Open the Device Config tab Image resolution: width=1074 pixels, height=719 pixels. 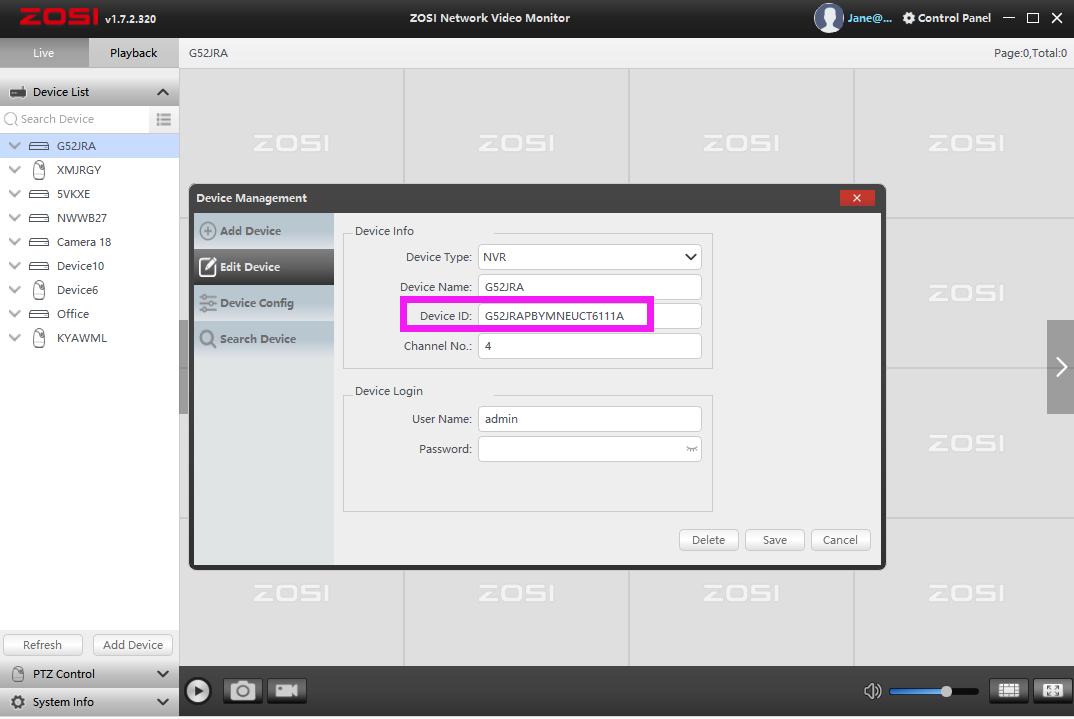tap(264, 303)
